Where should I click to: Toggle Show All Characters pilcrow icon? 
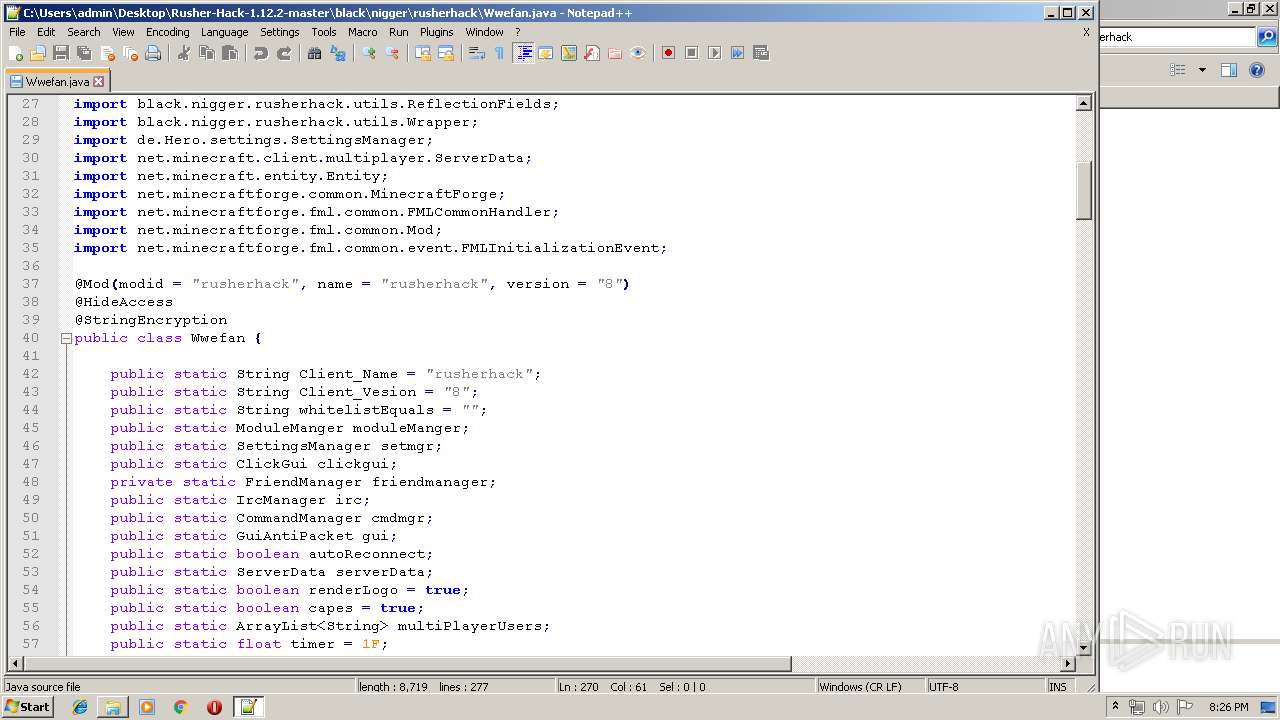(499, 53)
